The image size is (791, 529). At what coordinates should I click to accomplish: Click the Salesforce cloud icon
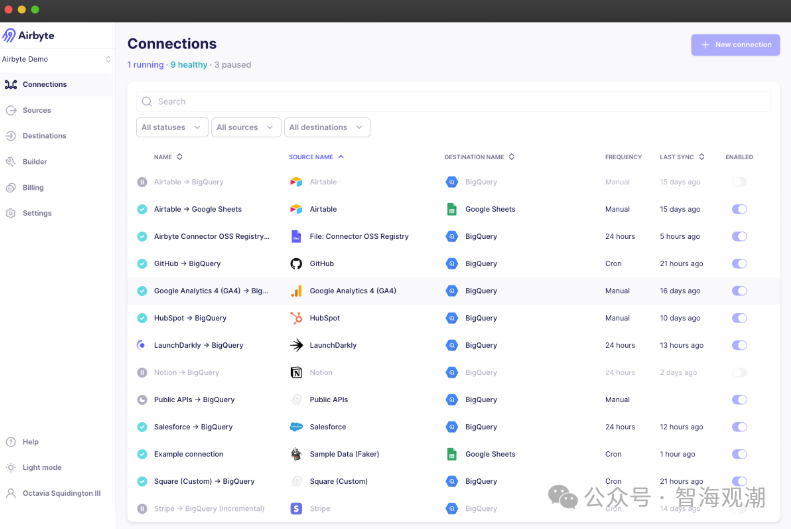(x=296, y=427)
